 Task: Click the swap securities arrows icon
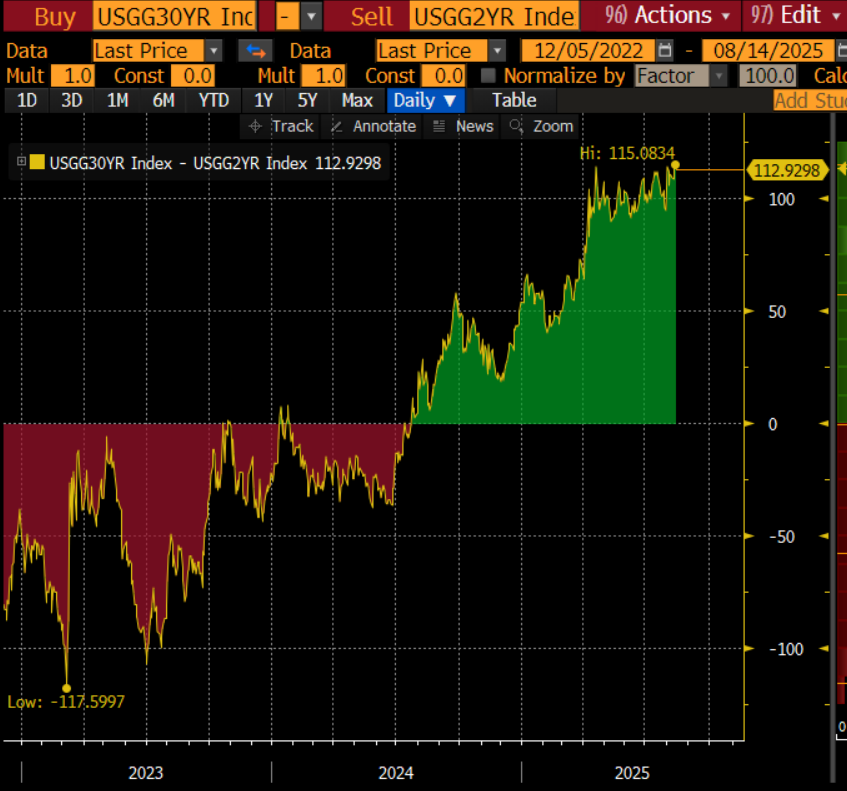point(255,51)
